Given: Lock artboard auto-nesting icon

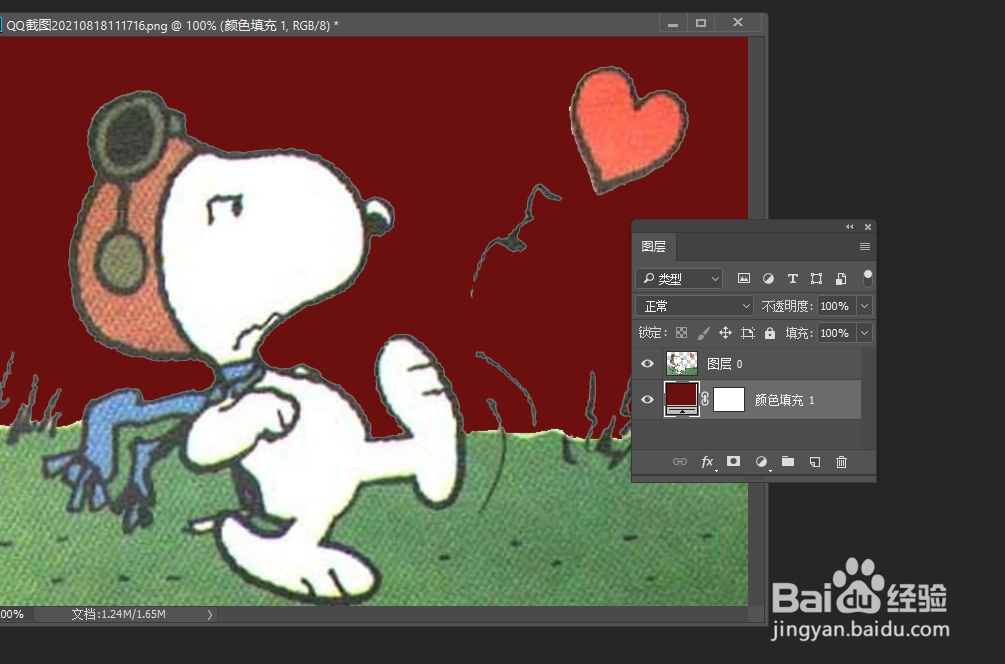Looking at the screenshot, I should [x=747, y=333].
